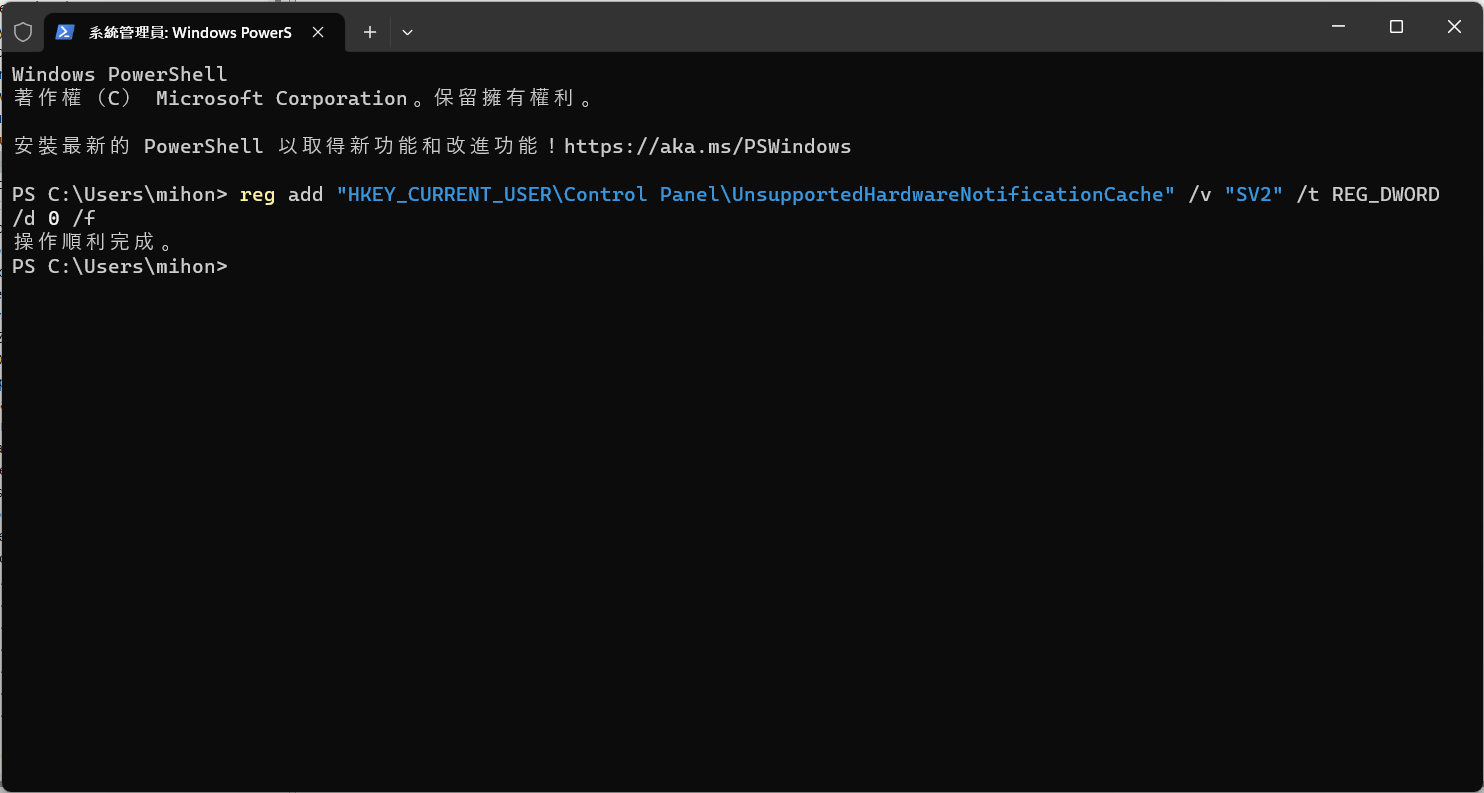Expand the new tab profile dropdown
Viewport: 1484px width, 793px height.
tap(407, 32)
